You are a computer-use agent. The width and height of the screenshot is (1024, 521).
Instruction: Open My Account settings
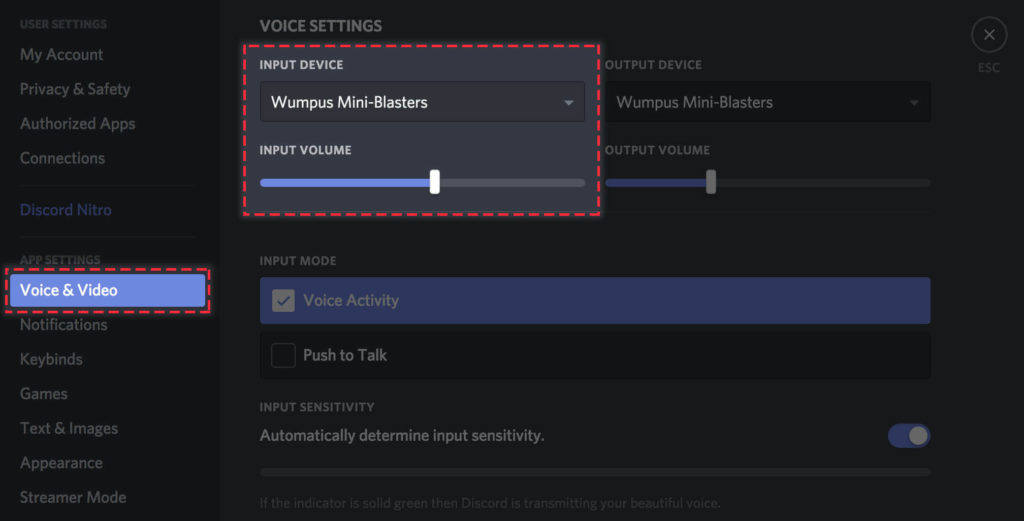point(61,54)
